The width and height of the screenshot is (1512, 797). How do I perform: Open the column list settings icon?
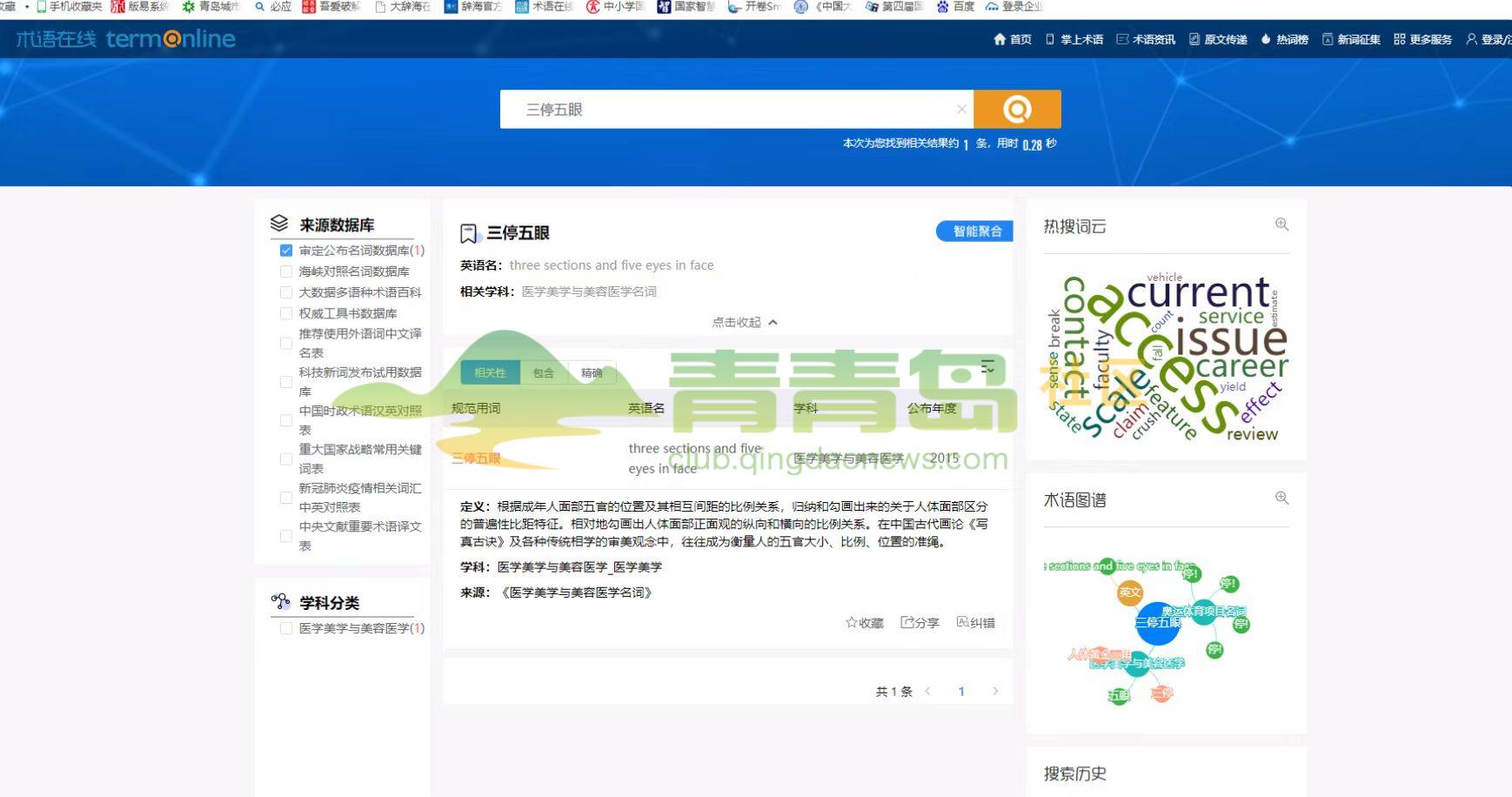pos(987,367)
